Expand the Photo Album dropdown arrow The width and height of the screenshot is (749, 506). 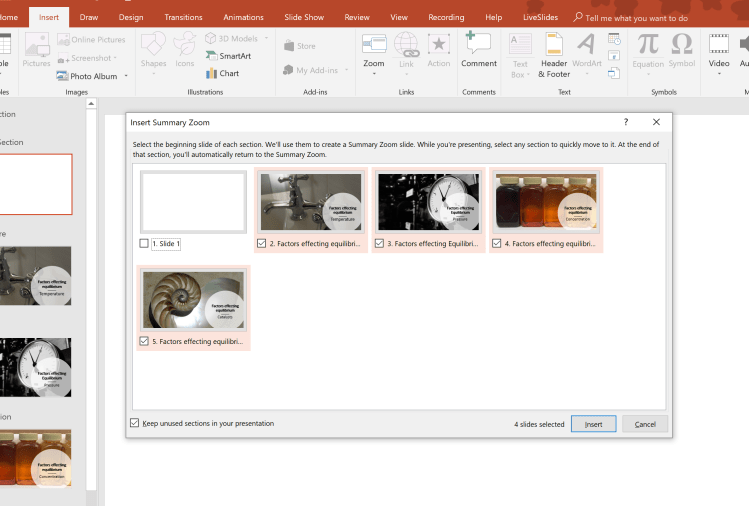(x=126, y=76)
